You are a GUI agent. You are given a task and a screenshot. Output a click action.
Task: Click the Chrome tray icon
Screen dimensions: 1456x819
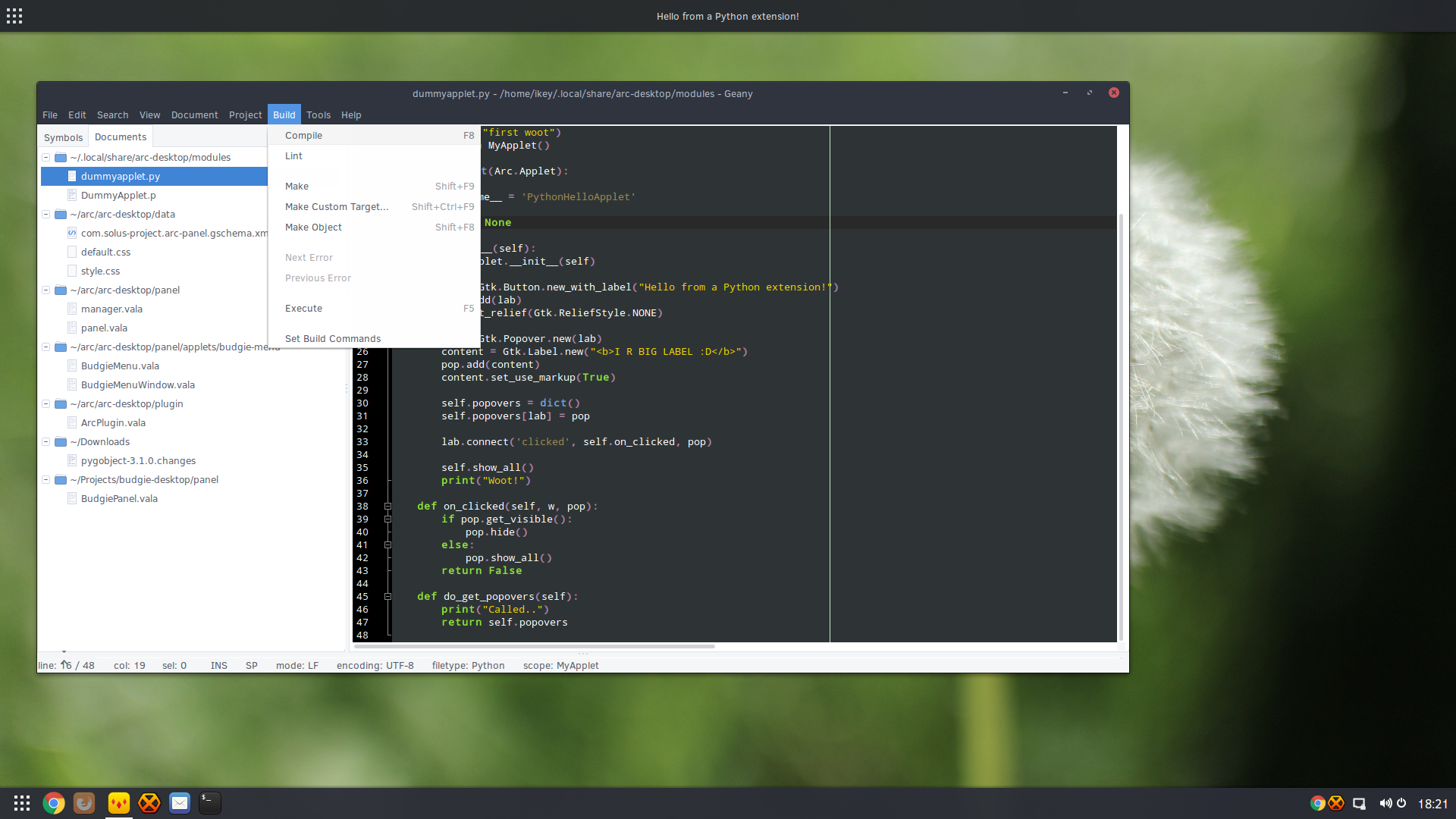(1317, 803)
